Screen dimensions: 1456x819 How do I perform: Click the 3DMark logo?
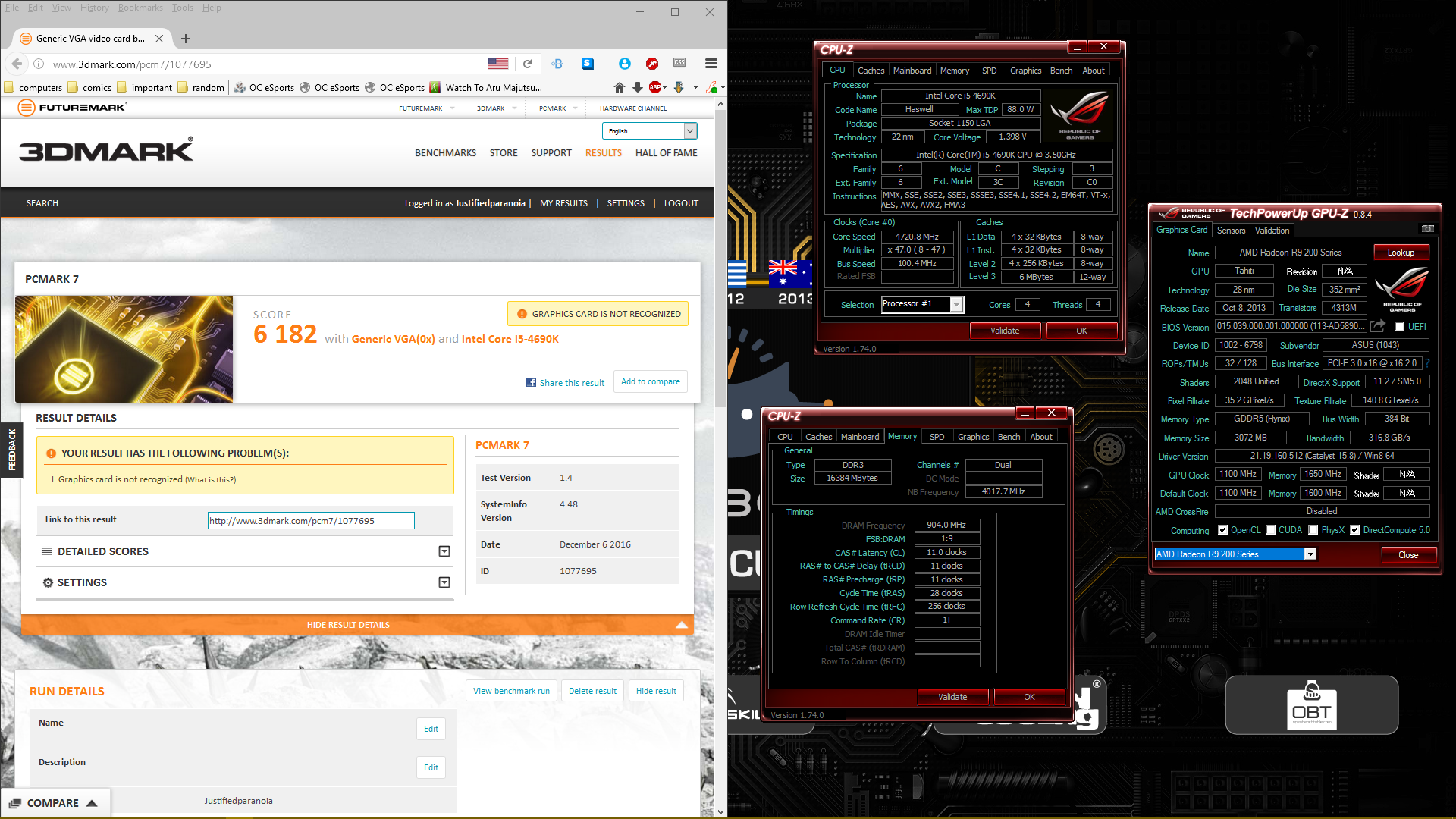pyautogui.click(x=106, y=150)
